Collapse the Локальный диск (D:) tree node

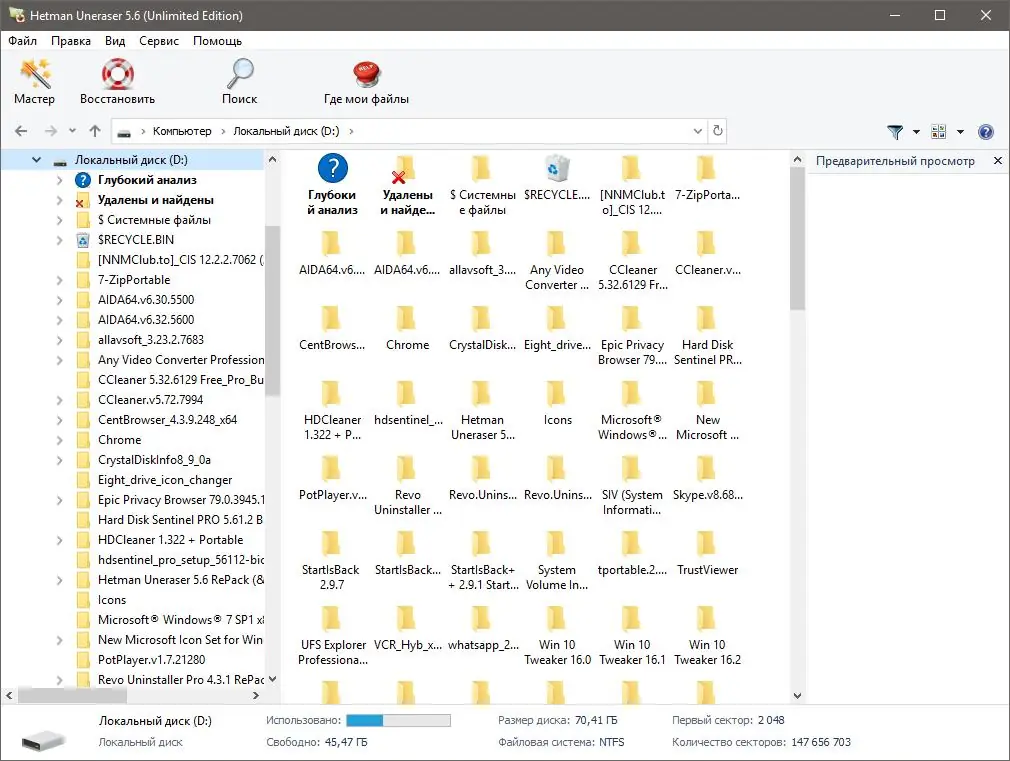(x=34, y=159)
